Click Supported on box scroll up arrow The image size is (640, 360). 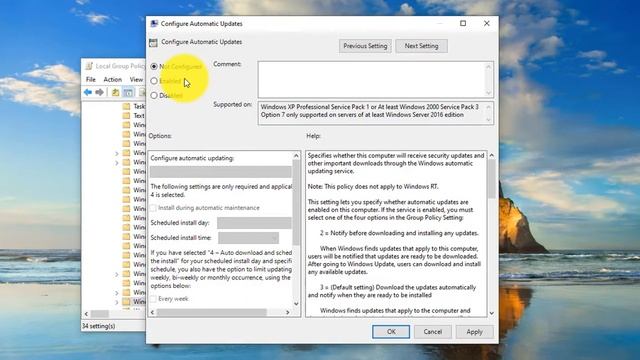[488, 107]
